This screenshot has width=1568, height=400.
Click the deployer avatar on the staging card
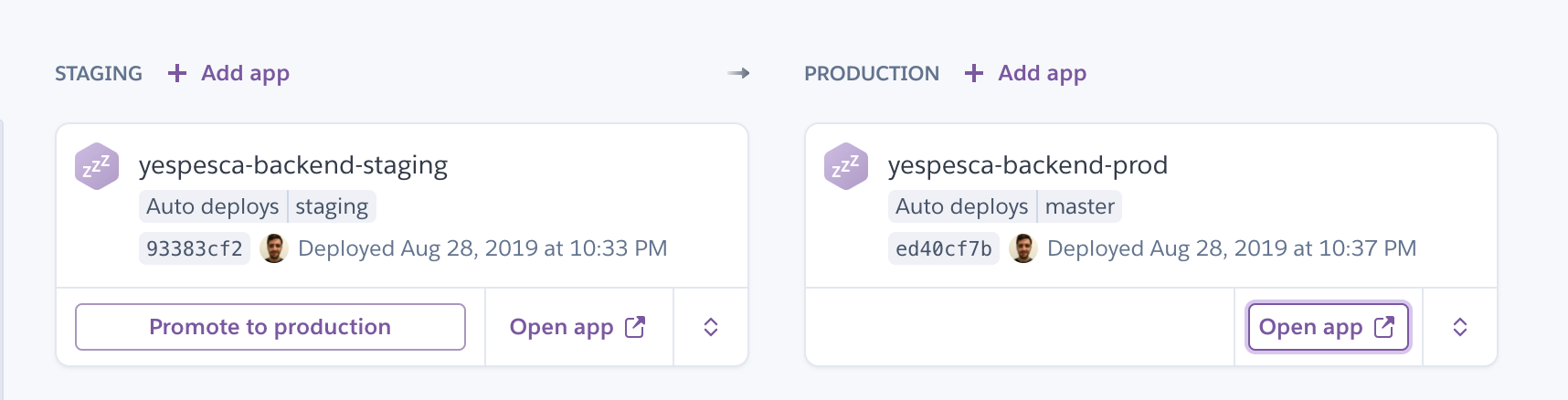(274, 248)
